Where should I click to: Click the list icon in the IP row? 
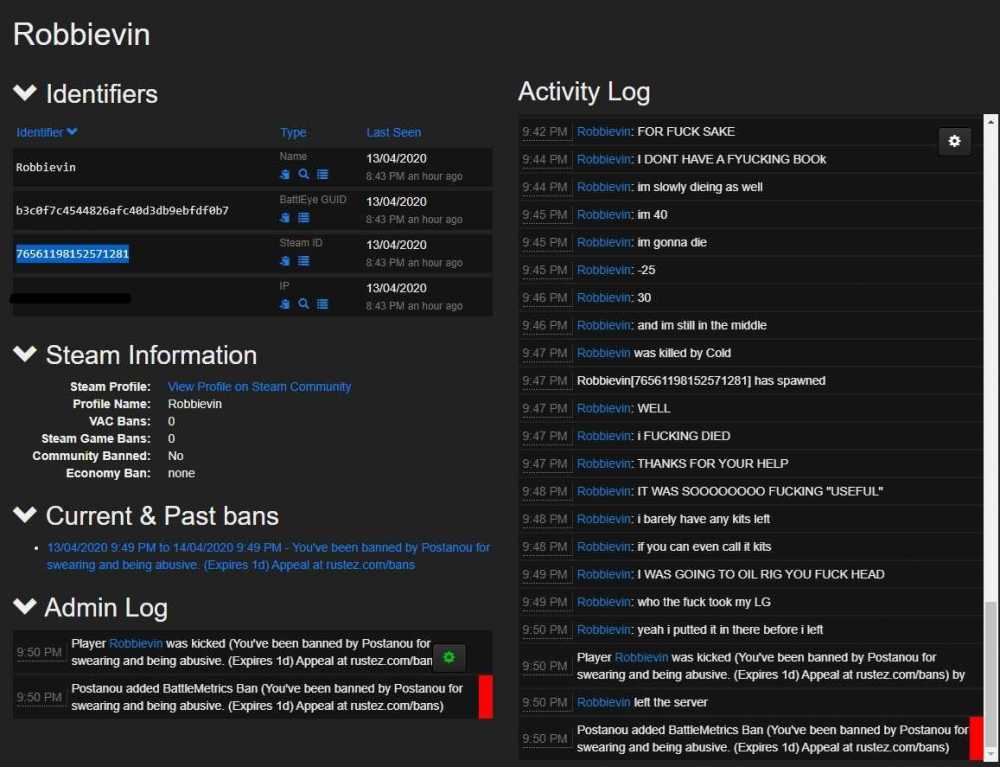(322, 304)
